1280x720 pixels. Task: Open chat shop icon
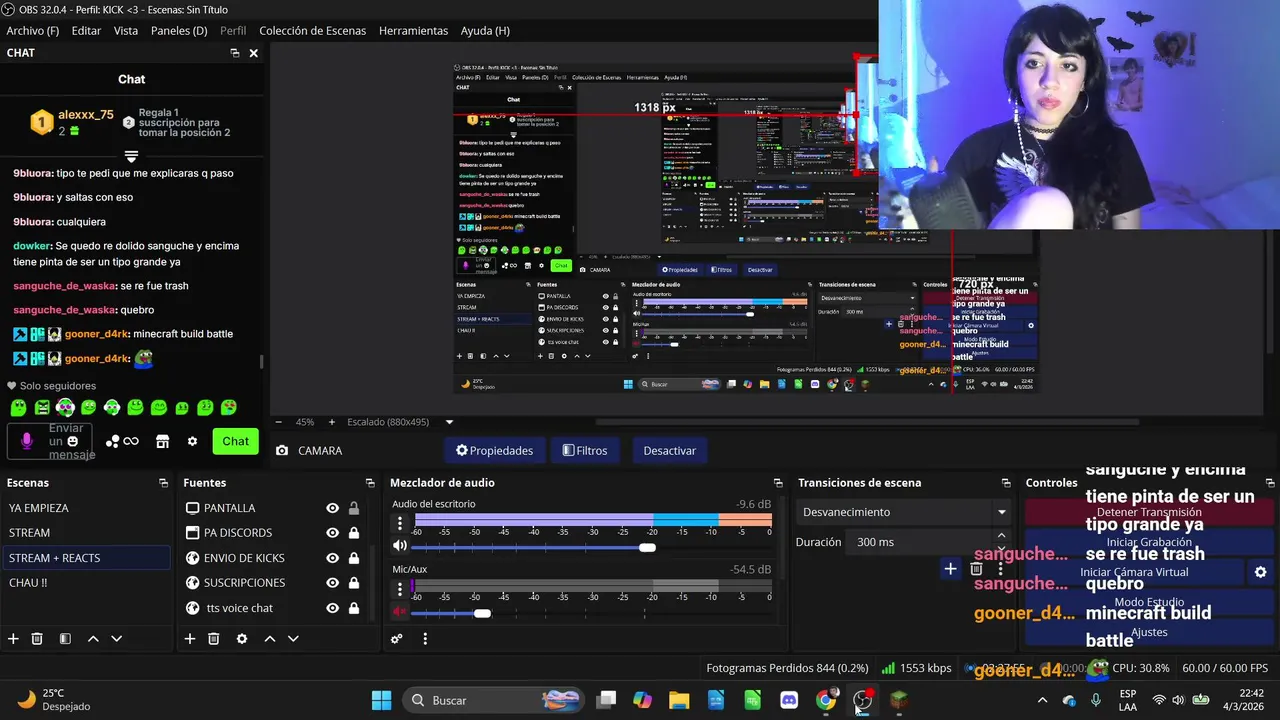pyautogui.click(x=162, y=441)
